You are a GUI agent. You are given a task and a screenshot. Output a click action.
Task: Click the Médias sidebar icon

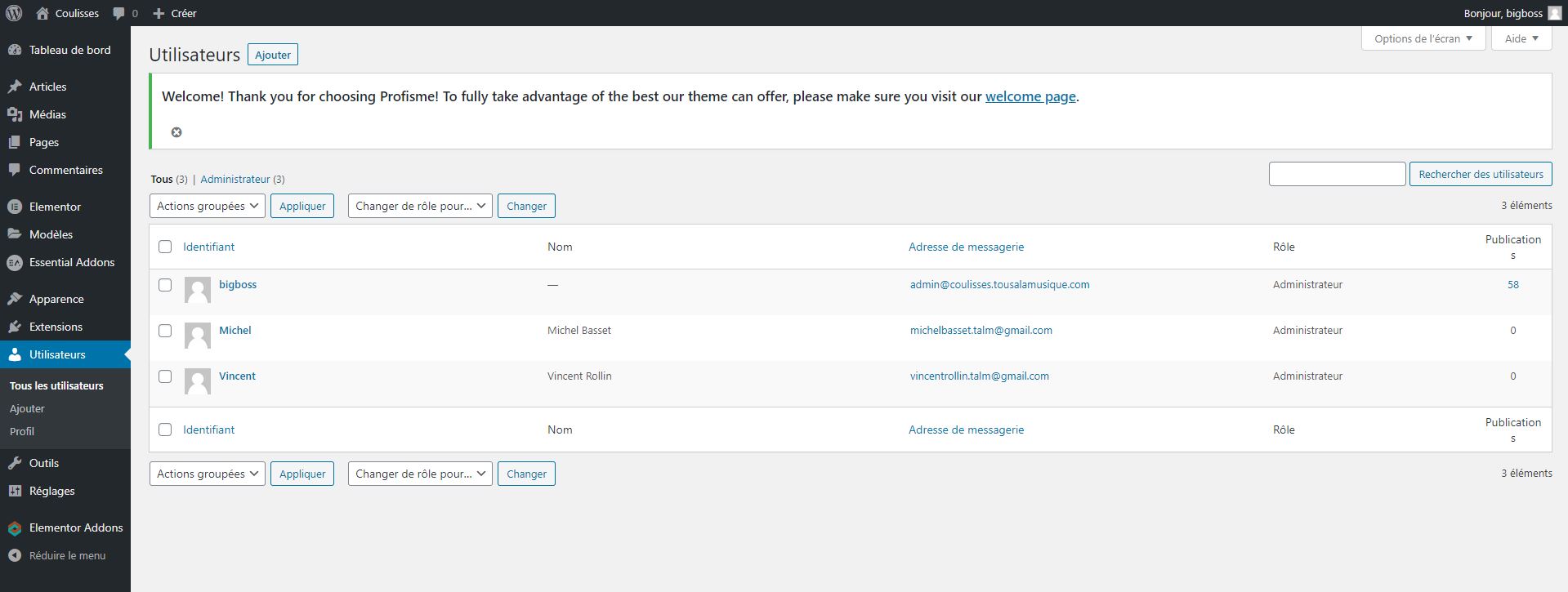pos(14,114)
